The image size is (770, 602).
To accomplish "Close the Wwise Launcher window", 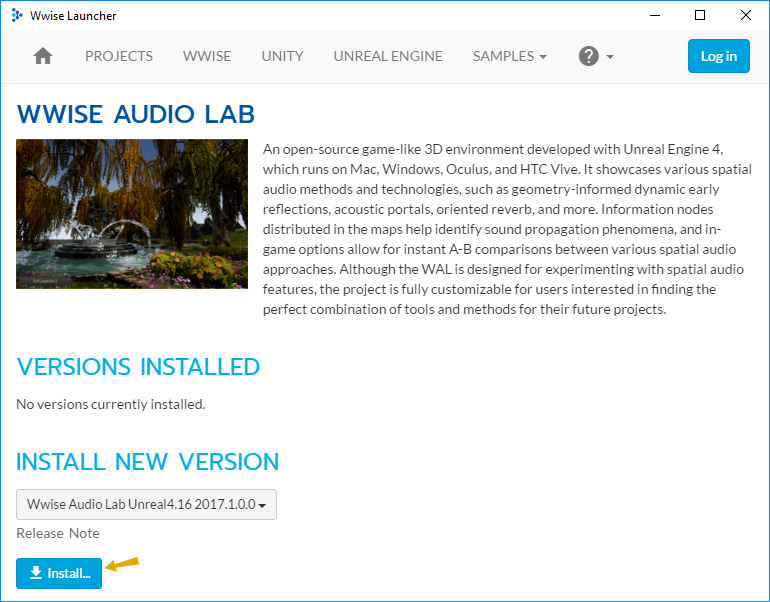I will coord(746,15).
